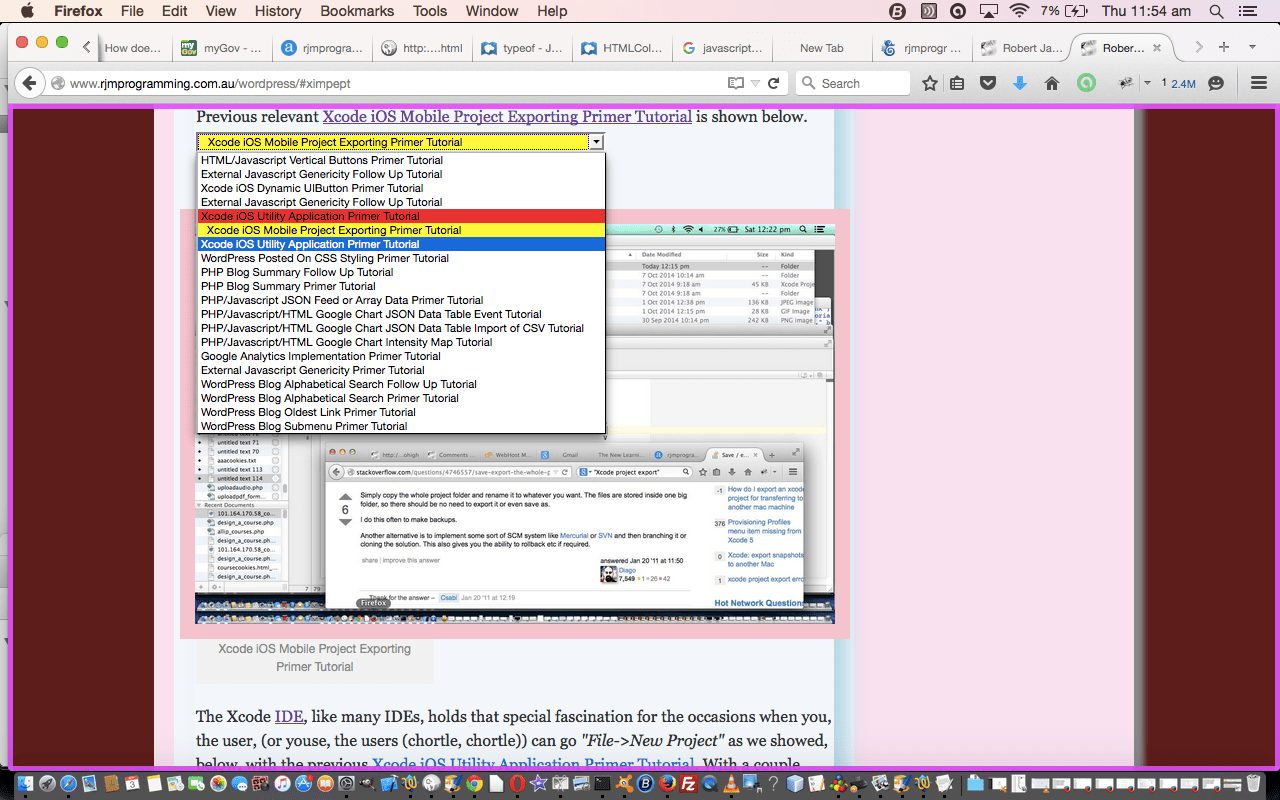Open the Bookmarks menu
The height and width of the screenshot is (800, 1280).
click(359, 11)
